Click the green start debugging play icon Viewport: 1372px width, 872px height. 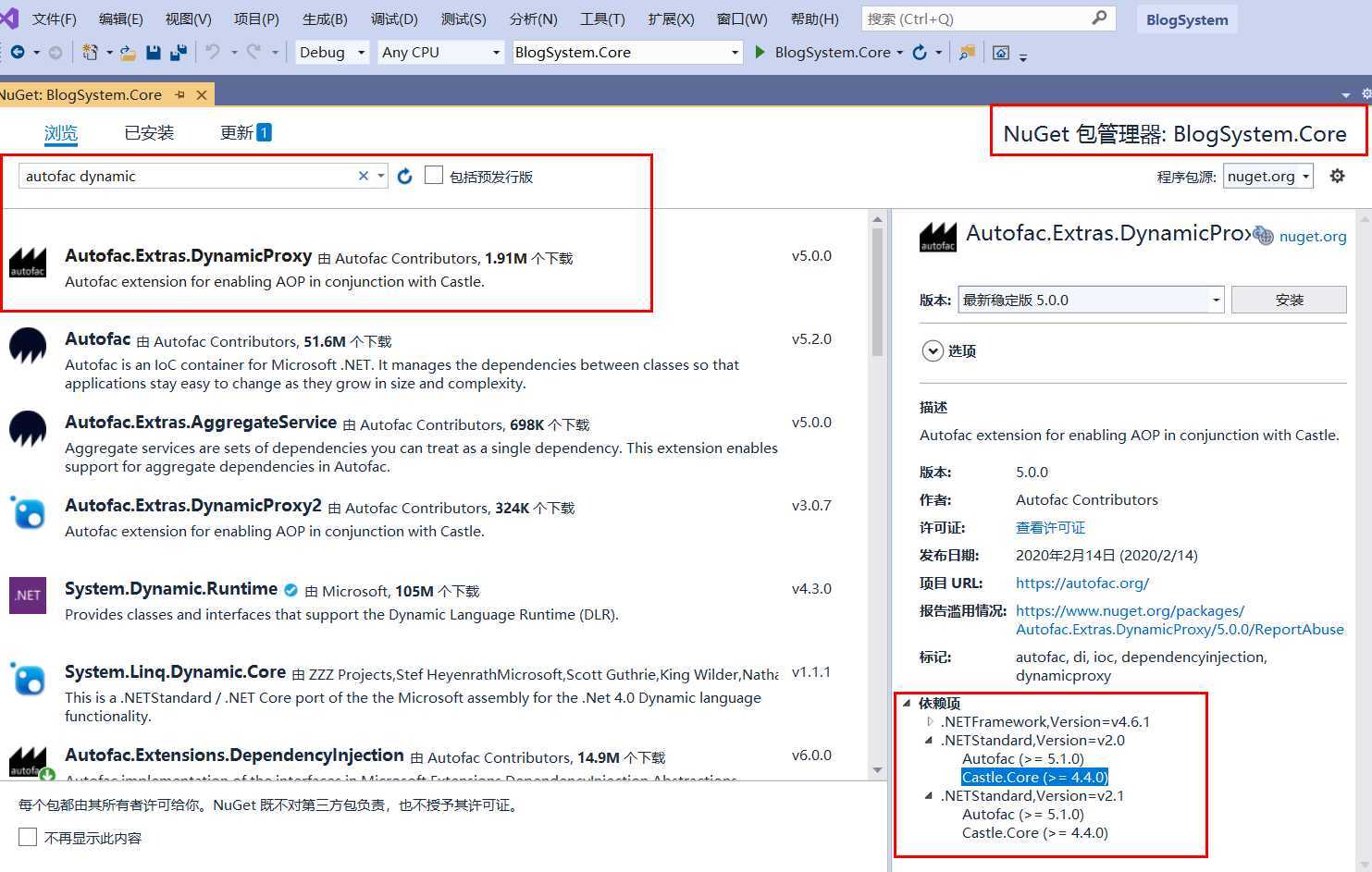click(760, 53)
